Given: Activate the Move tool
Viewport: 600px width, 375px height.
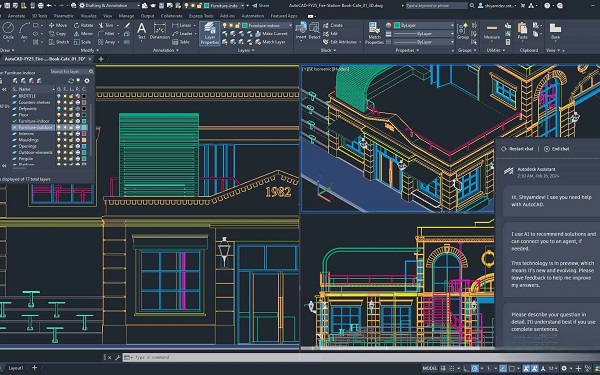Looking at the screenshot, I should tap(58, 25).
